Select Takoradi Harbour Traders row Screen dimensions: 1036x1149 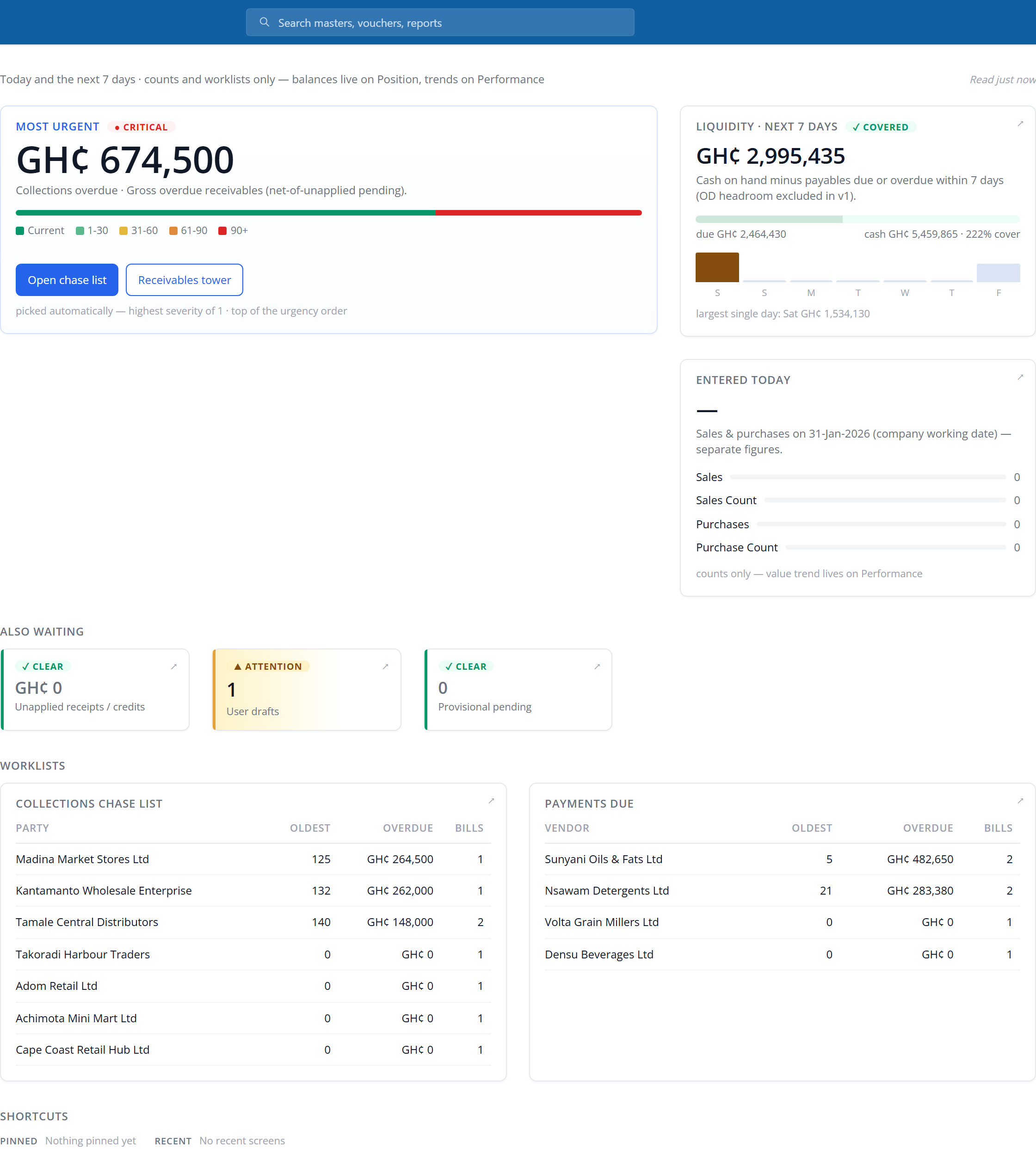[x=253, y=954]
